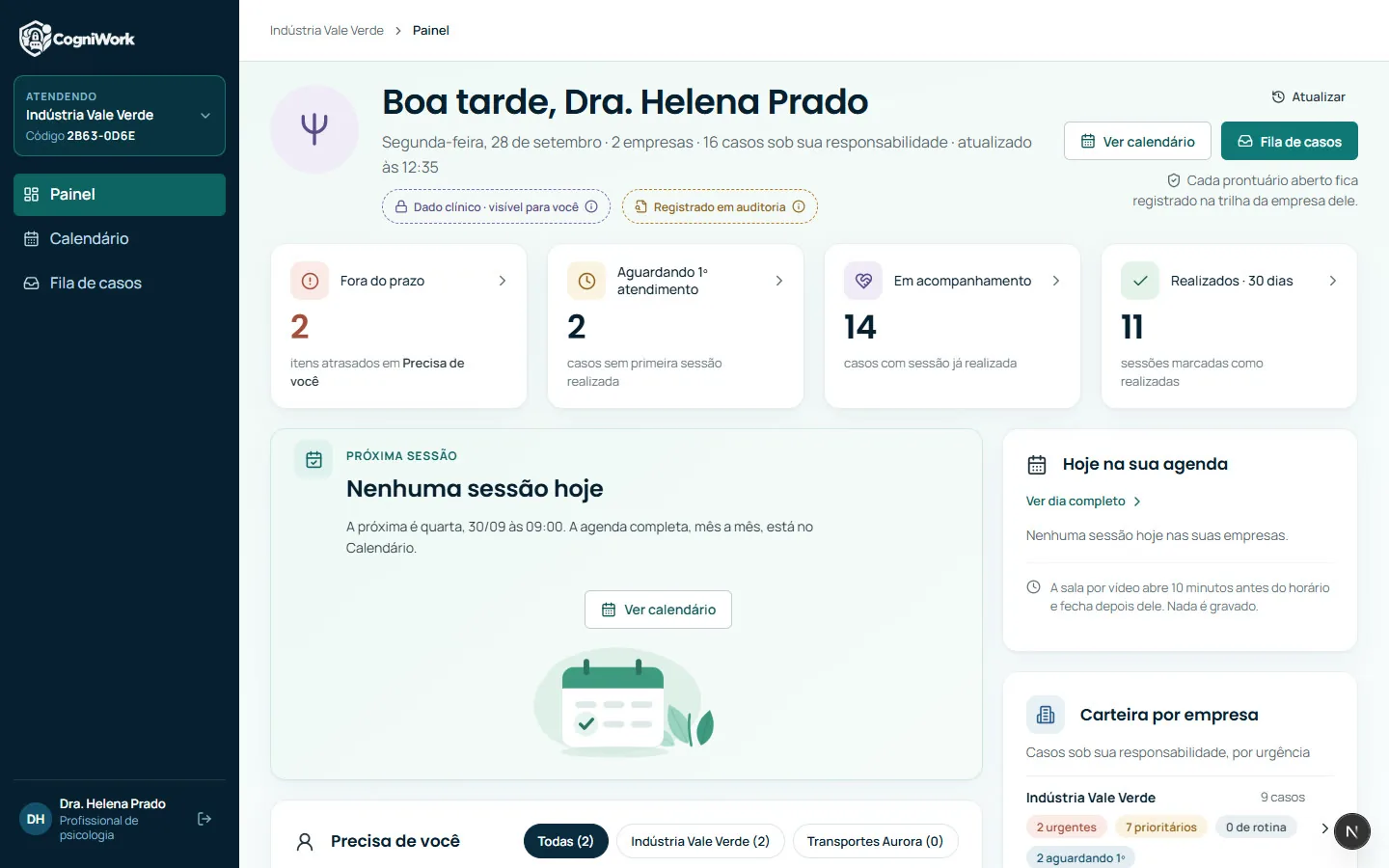Expand the Aguardando 1º atendimento card chevron
1389x868 pixels.
[x=779, y=281]
